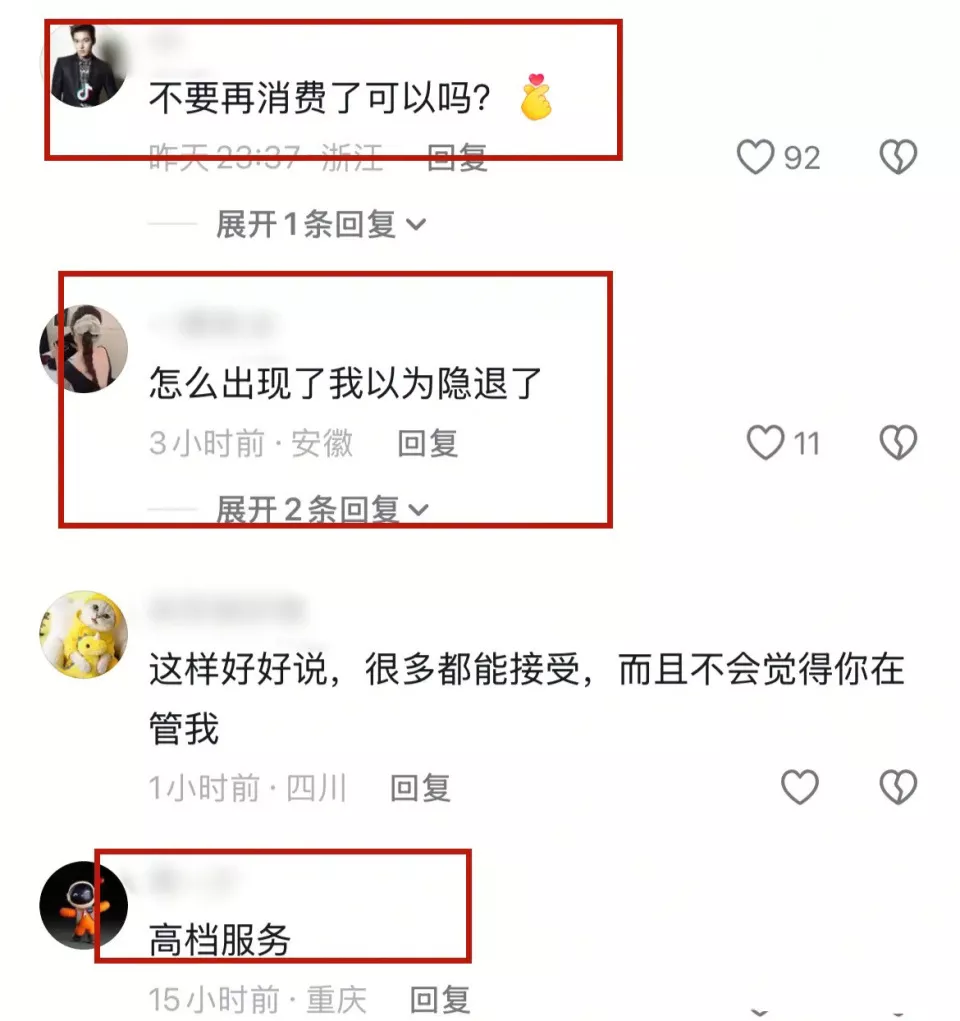Select the 高档服务 comment text

coord(219,940)
